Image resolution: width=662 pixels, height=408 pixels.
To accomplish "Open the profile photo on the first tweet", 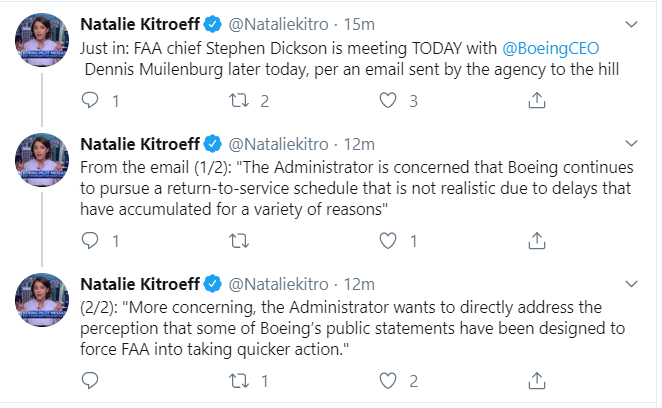I will click(42, 40).
